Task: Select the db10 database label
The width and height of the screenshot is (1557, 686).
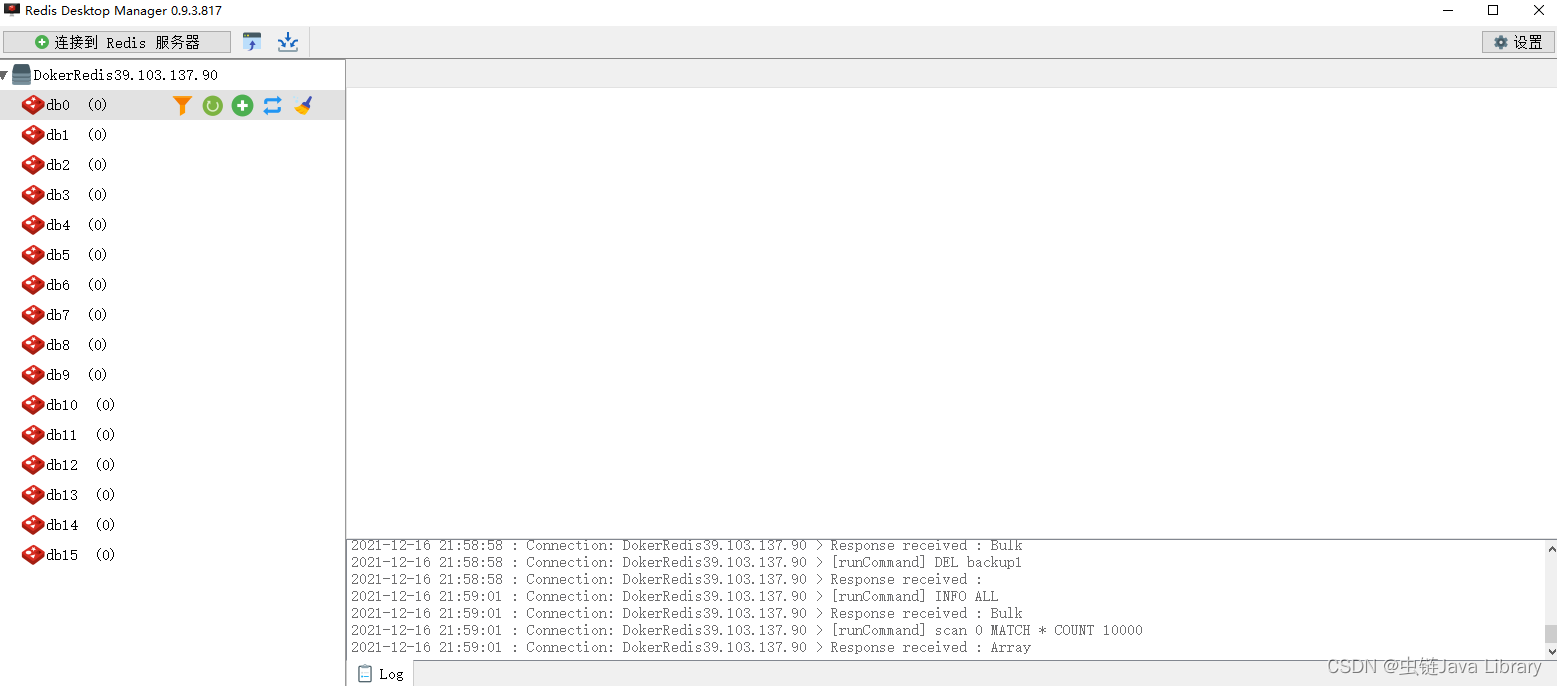Action: pyautogui.click(x=62, y=405)
